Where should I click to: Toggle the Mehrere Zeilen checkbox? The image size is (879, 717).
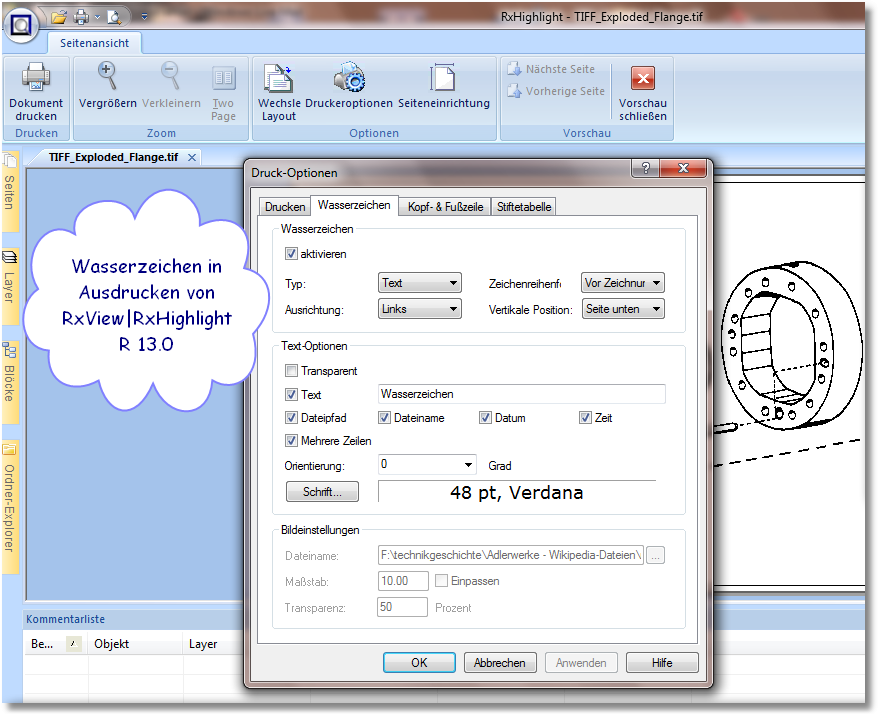click(292, 441)
